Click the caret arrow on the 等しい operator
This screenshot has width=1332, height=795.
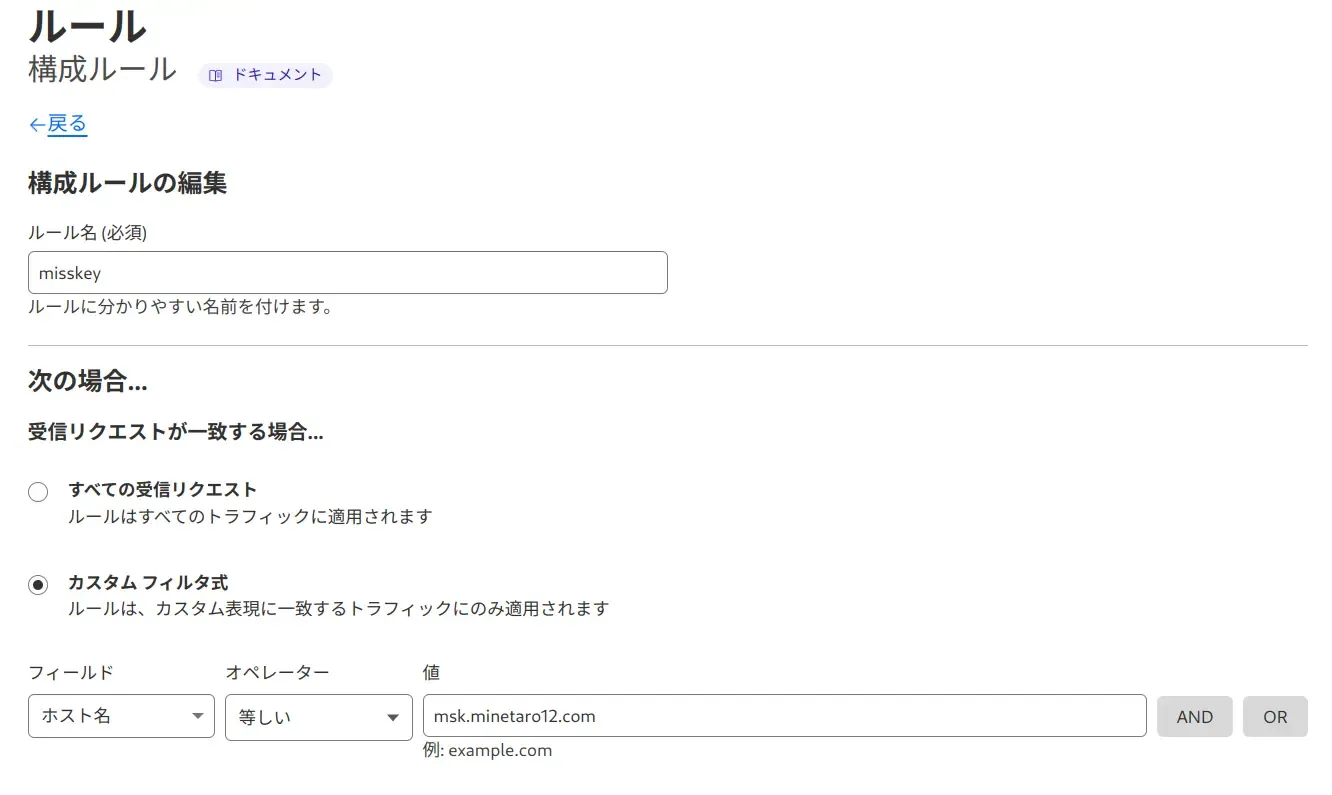[x=393, y=718]
